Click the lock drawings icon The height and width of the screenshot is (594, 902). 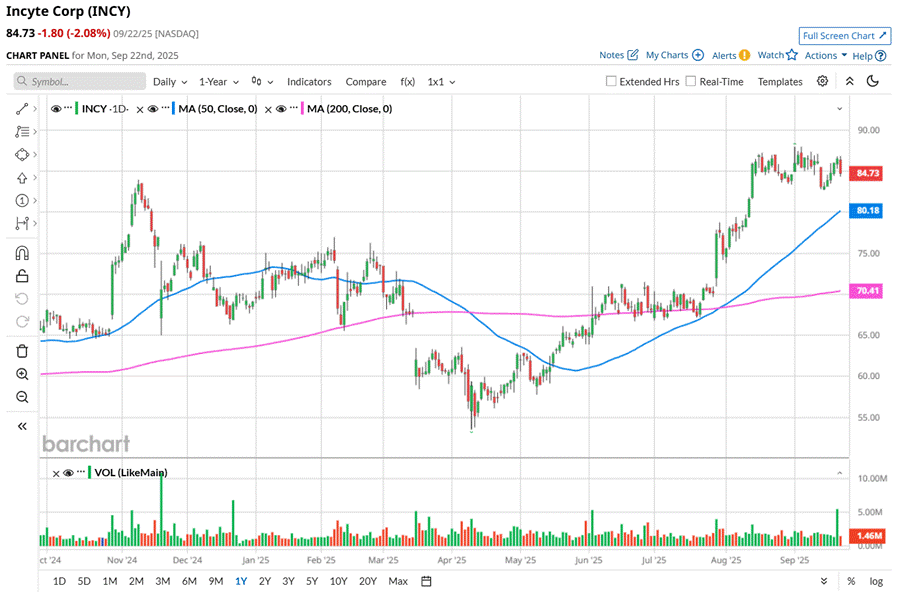click(x=22, y=276)
